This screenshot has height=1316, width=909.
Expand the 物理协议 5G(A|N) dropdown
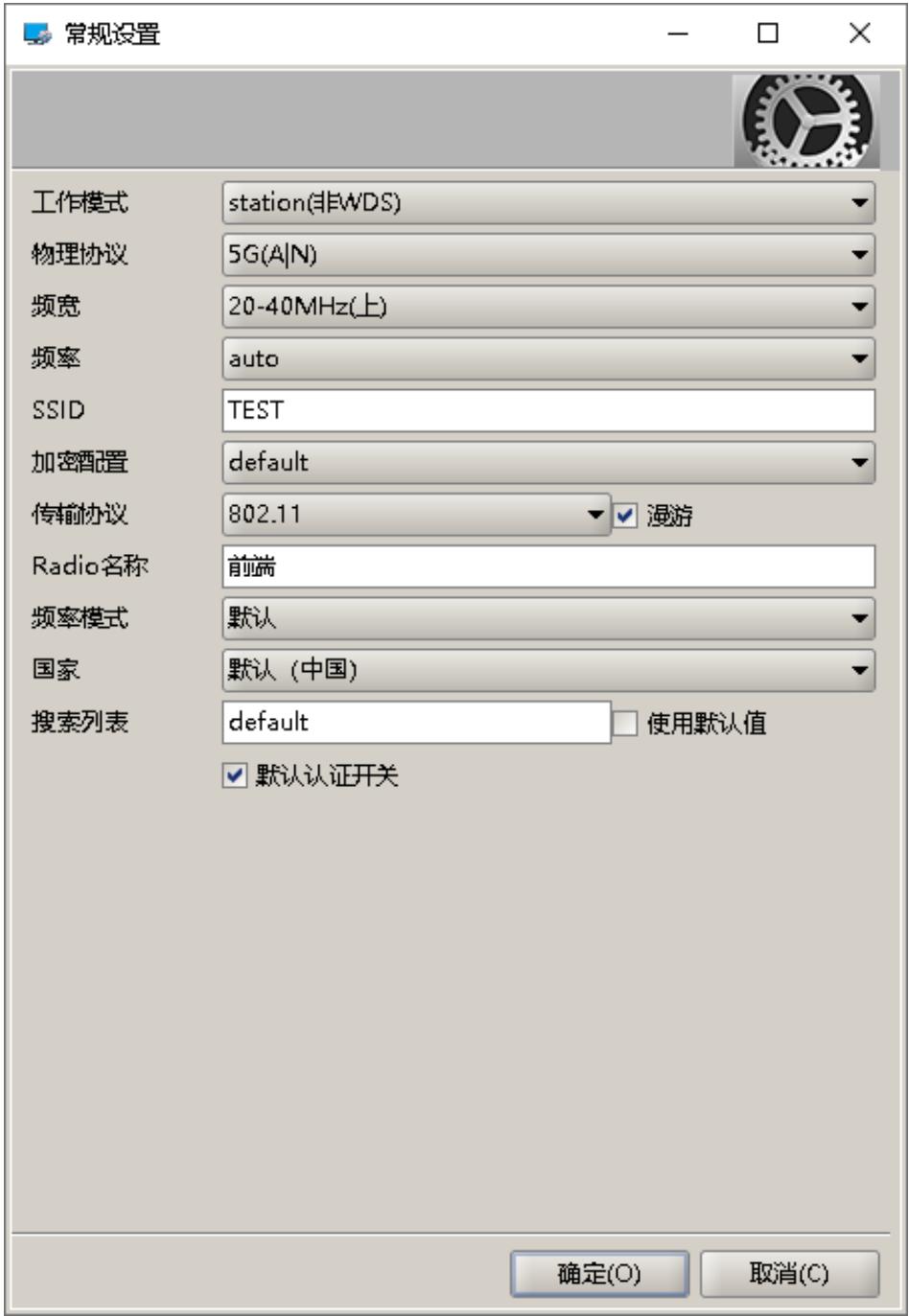[548, 254]
